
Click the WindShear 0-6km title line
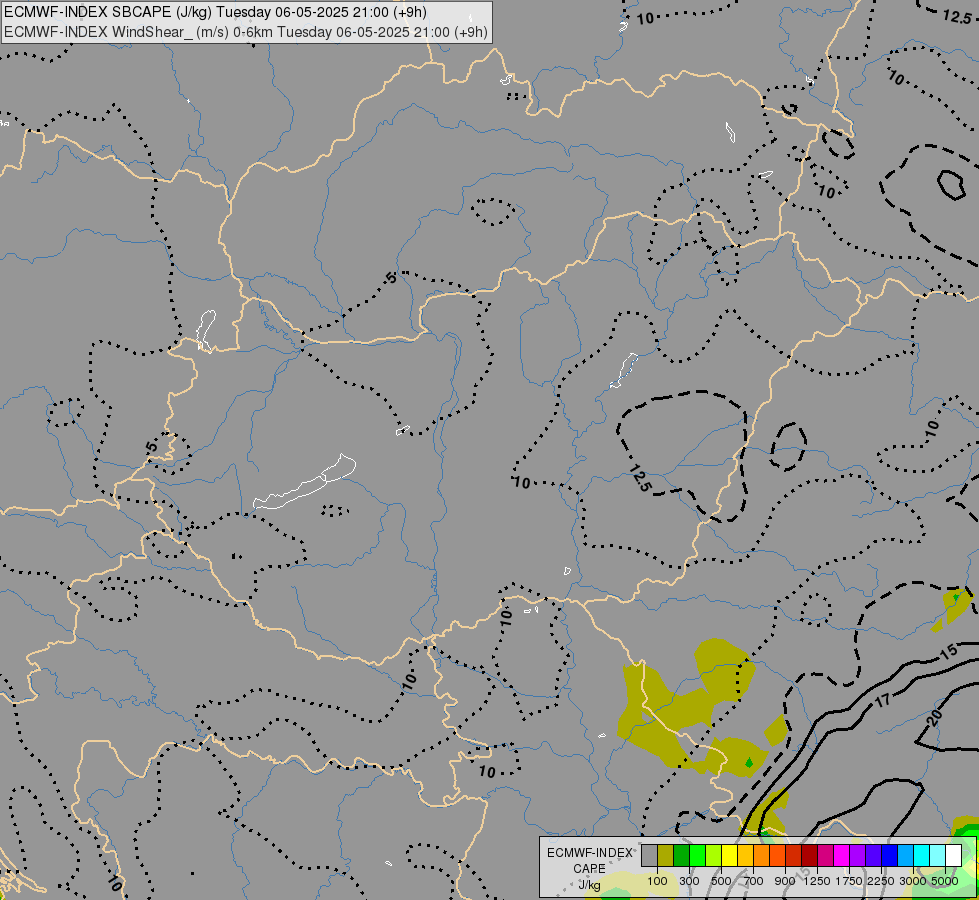[246, 32]
